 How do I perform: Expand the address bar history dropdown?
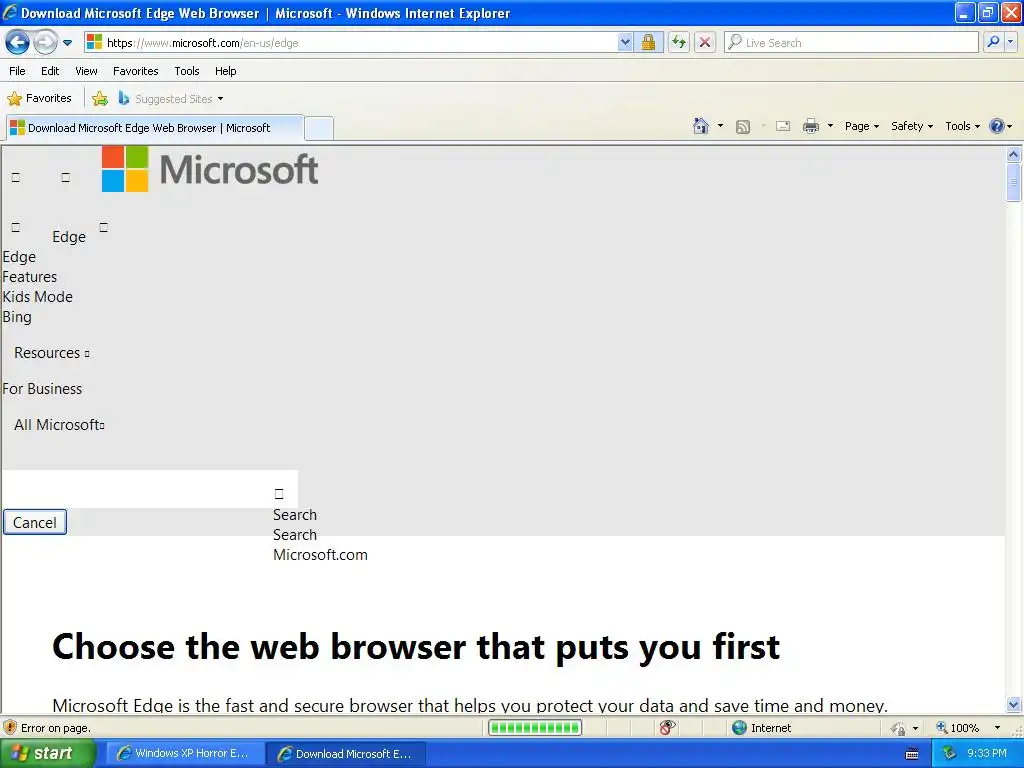(x=625, y=43)
